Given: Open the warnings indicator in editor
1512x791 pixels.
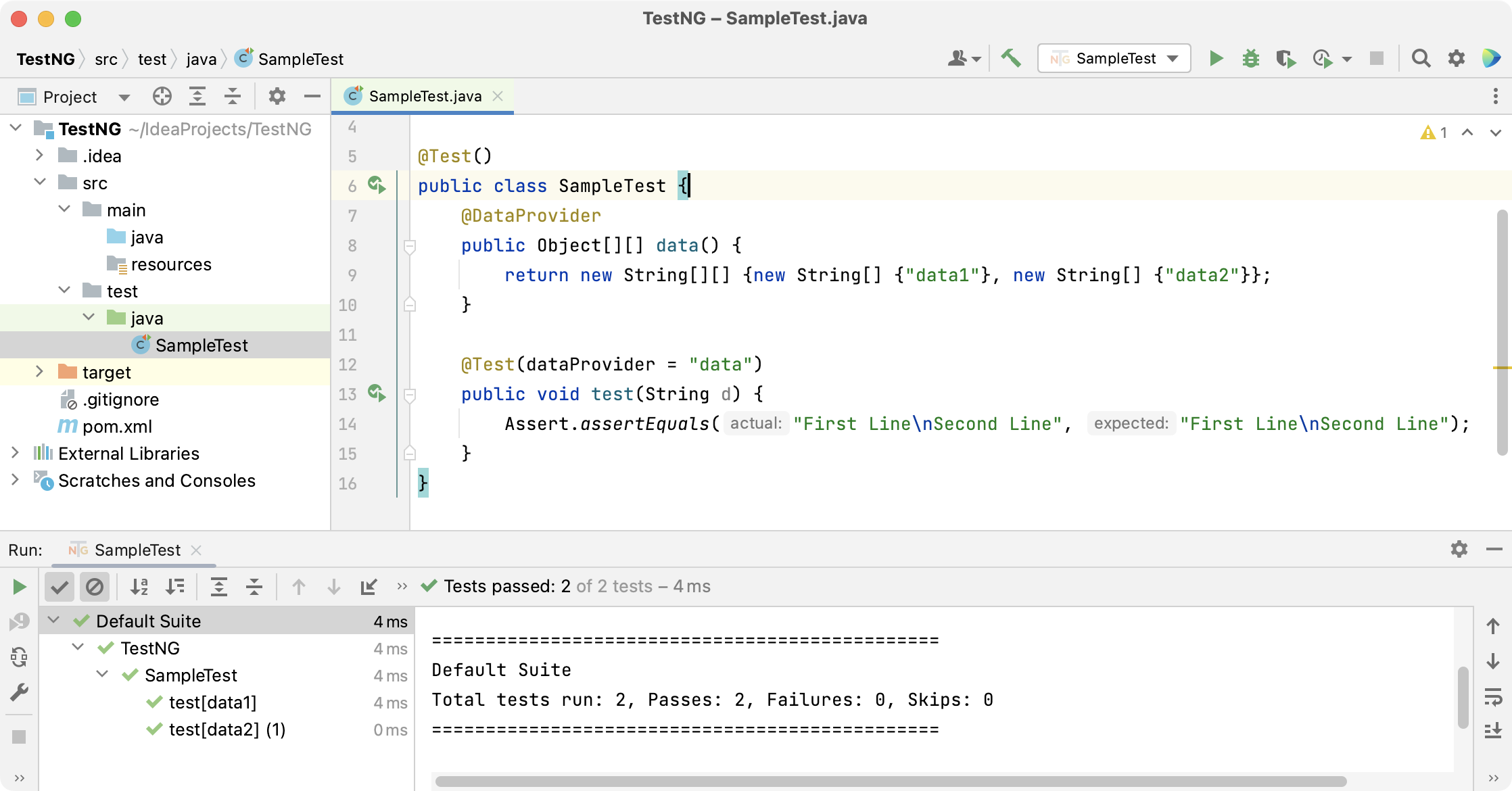Looking at the screenshot, I should 1434,133.
